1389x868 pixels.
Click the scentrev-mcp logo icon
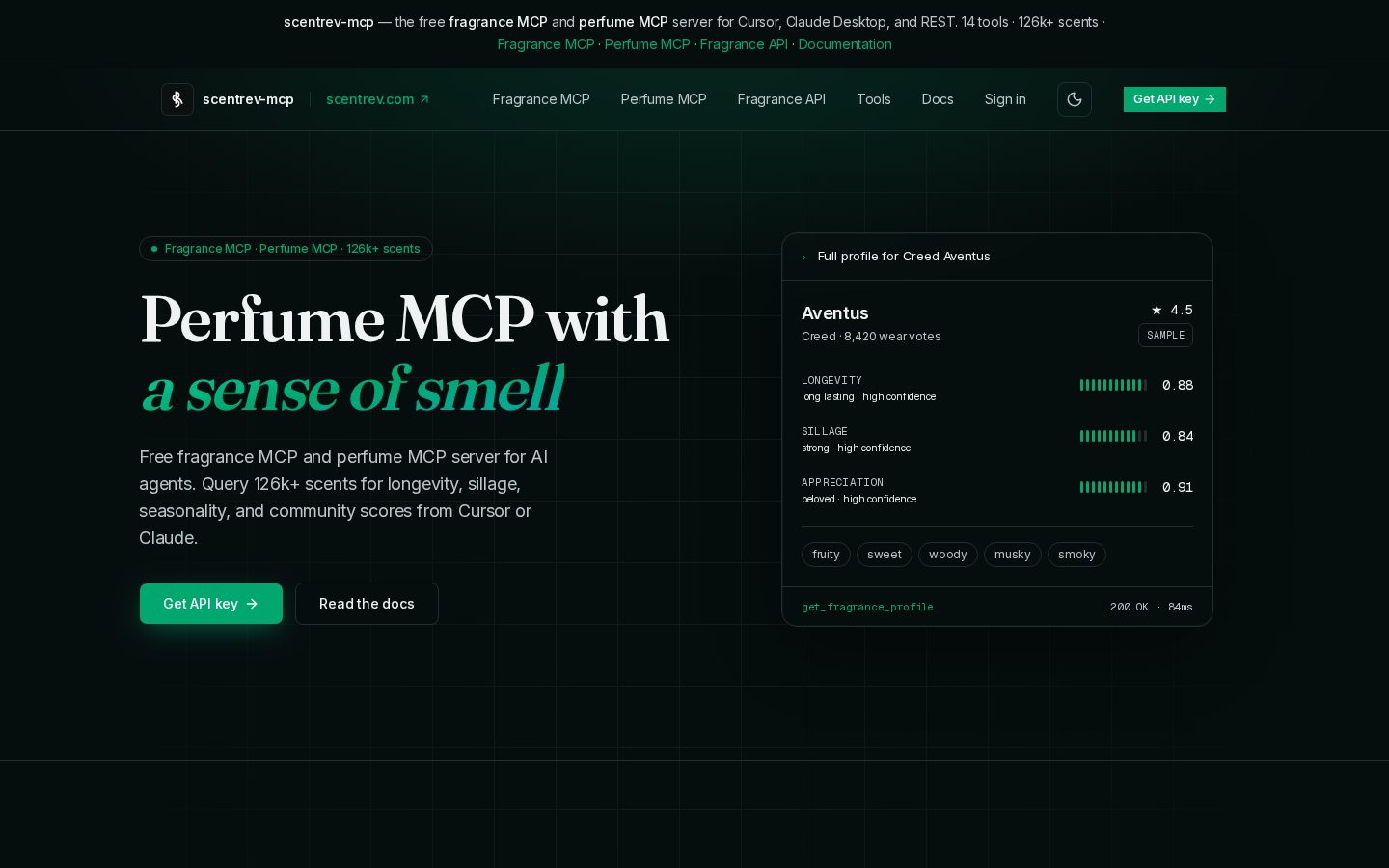pos(177,99)
